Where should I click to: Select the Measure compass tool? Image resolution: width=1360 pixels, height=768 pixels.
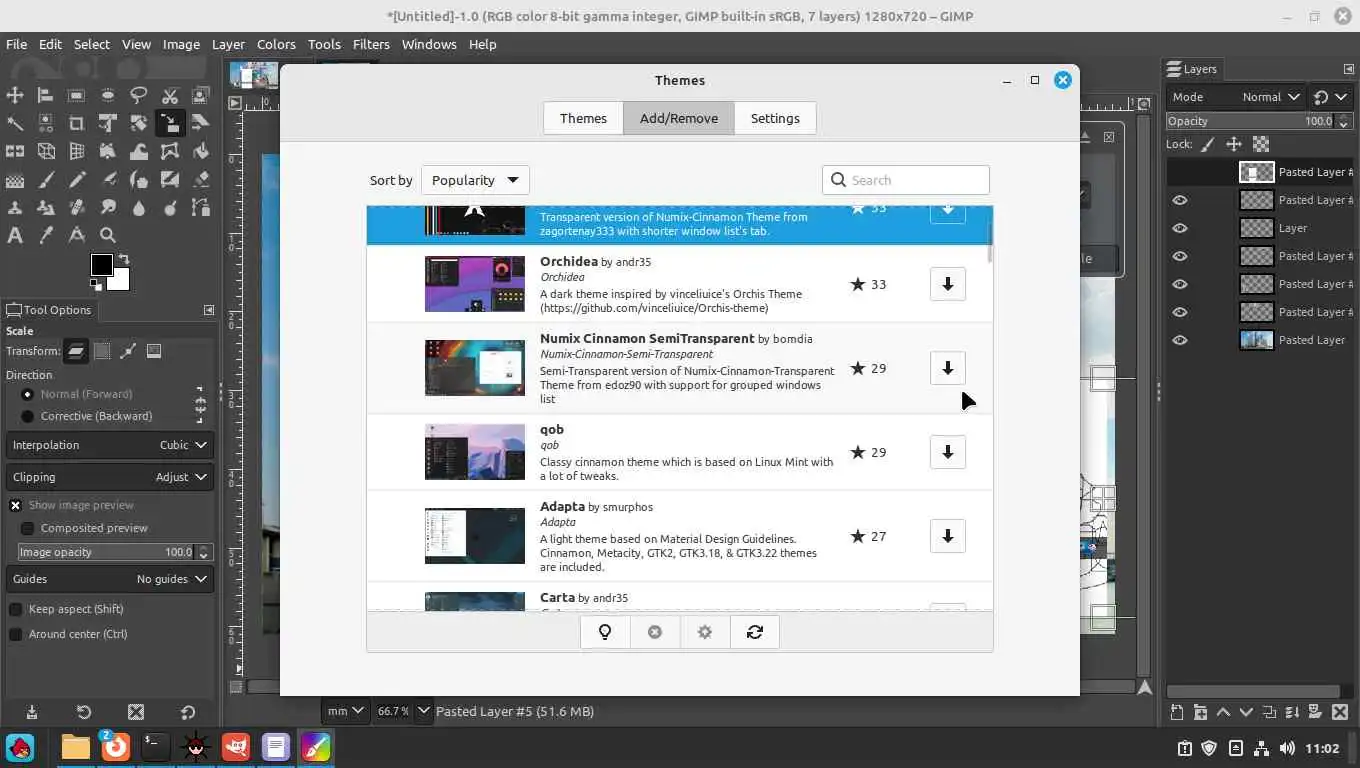(76, 236)
